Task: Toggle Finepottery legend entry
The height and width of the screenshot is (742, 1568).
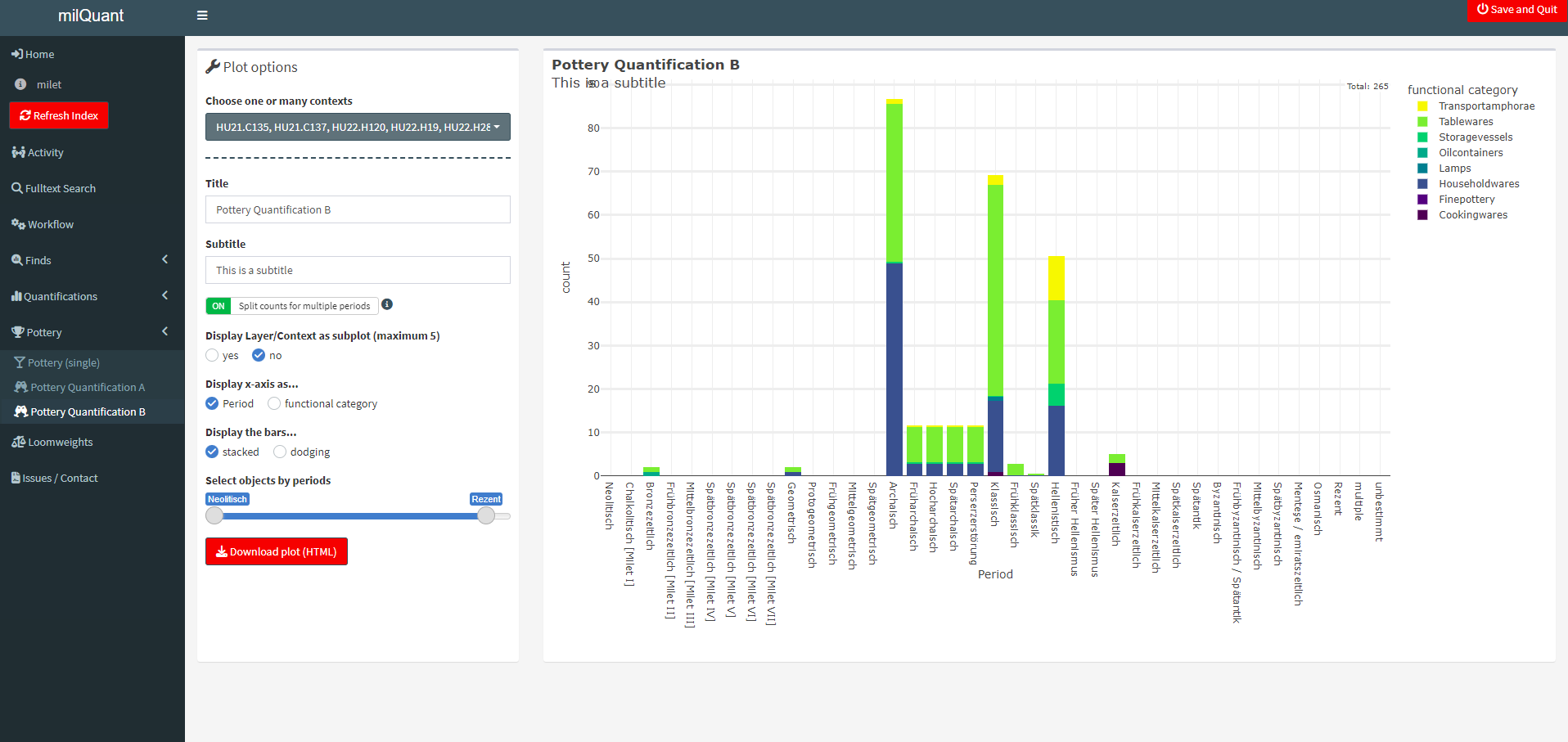Action: pos(1466,200)
